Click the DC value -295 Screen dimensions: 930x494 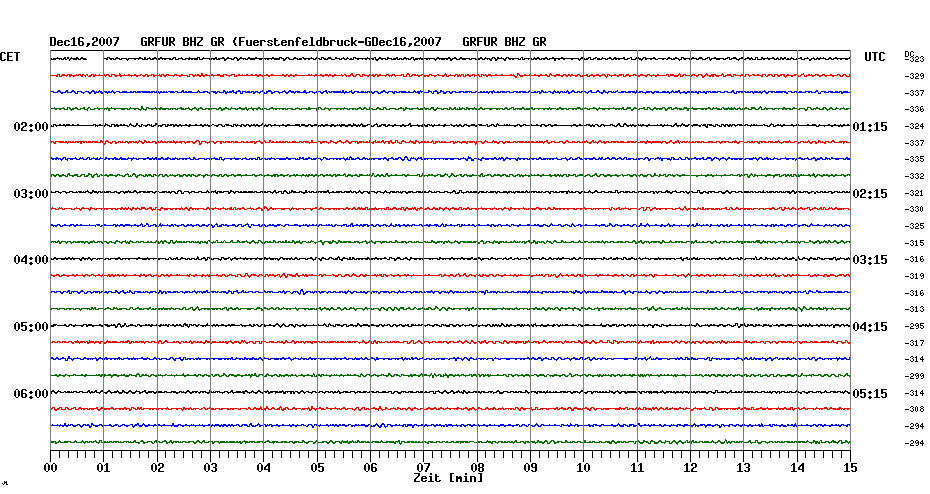tap(914, 326)
